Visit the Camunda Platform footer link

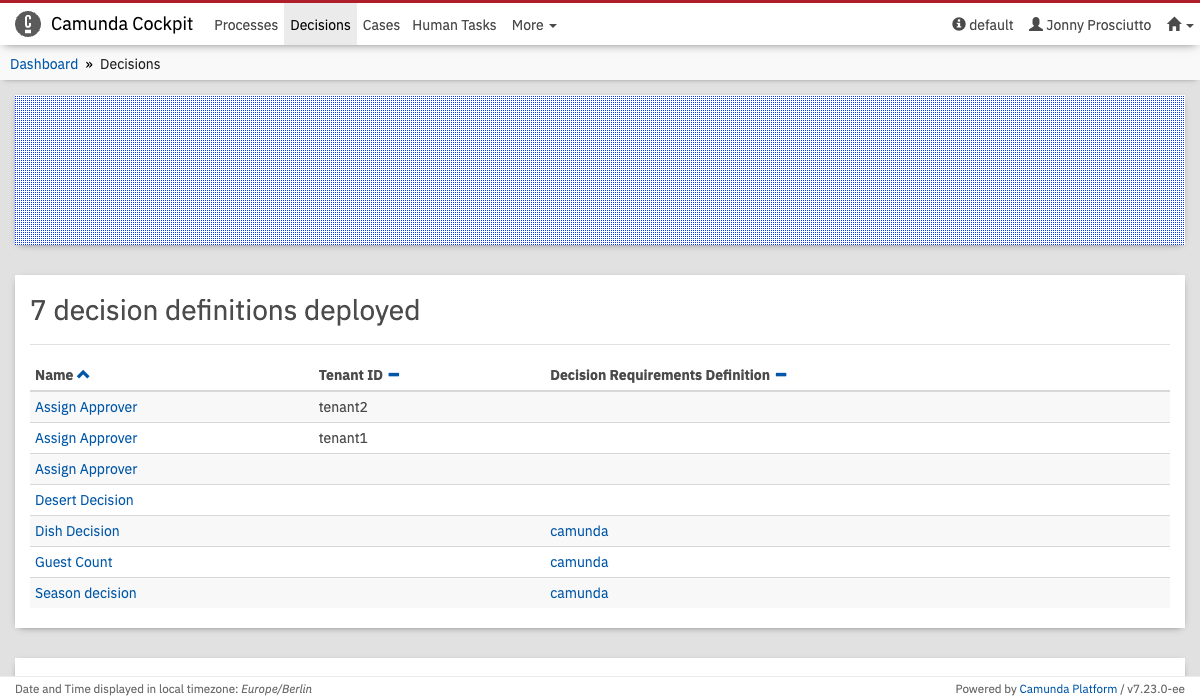1068,689
